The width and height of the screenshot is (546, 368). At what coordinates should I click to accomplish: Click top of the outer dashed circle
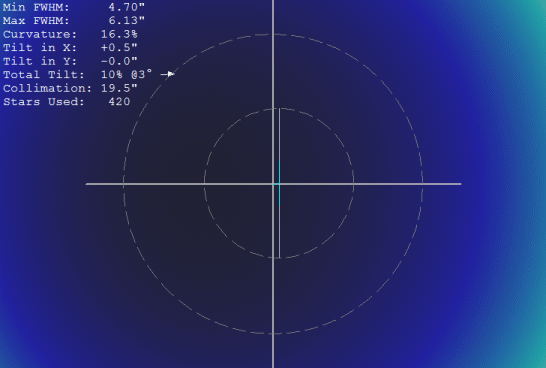273,34
